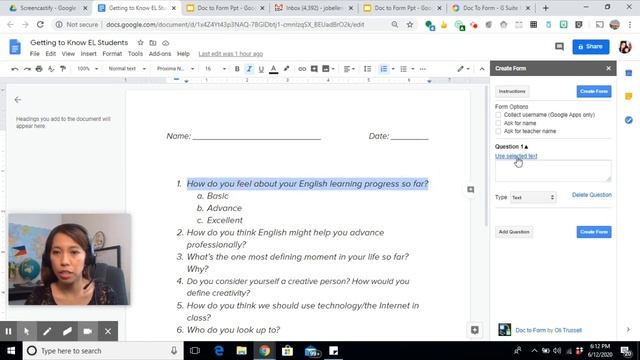This screenshot has width=640, height=360.
Task: Click the Delete Question link
Action: coord(591,195)
